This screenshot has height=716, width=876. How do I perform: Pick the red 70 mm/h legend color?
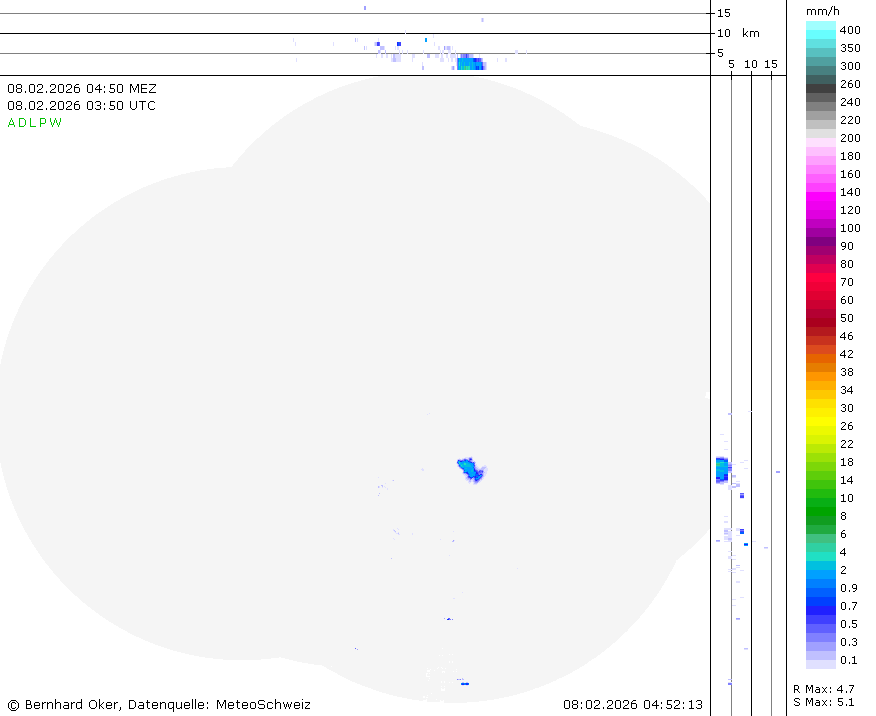point(821,282)
